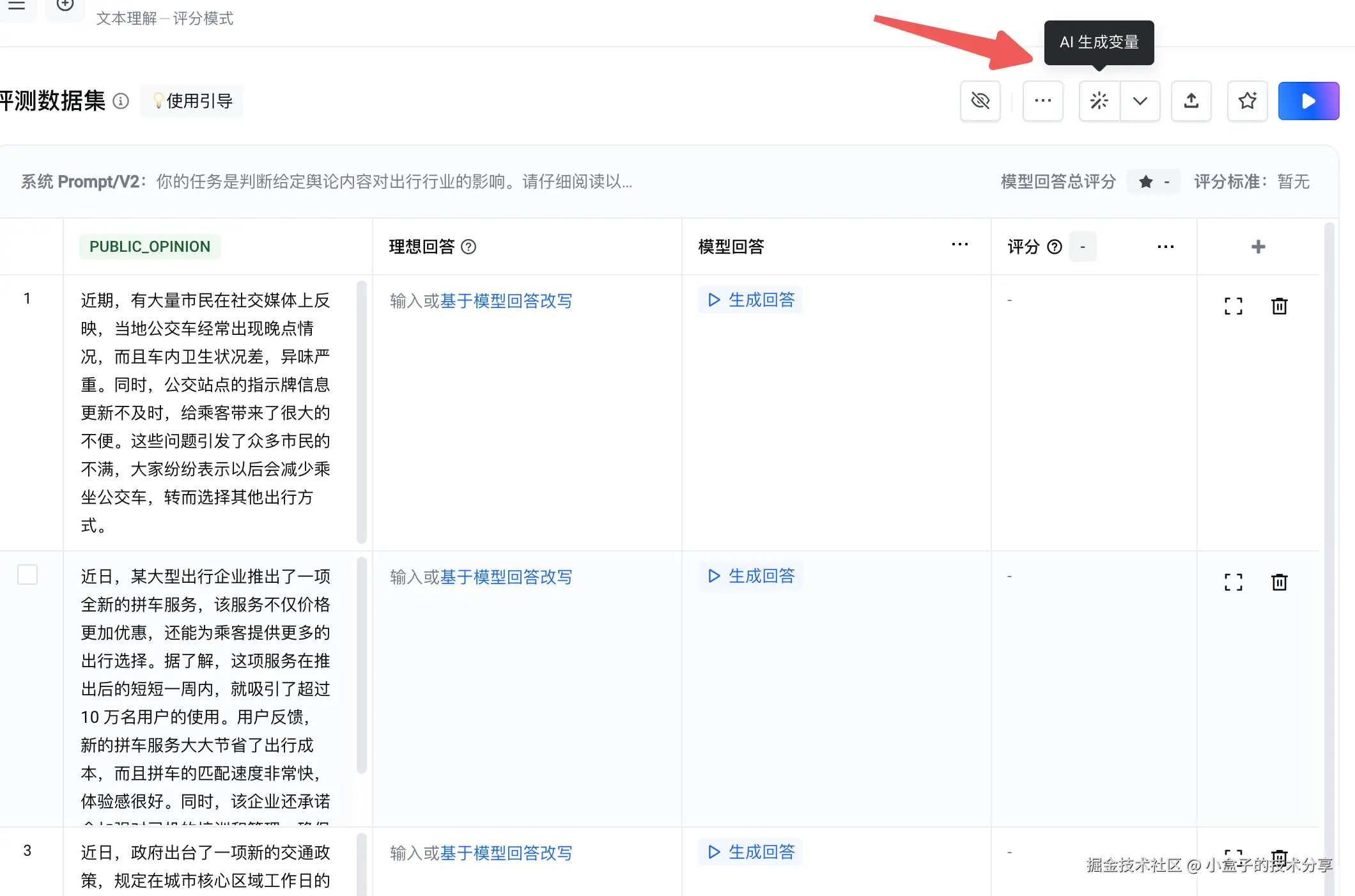Open the toolbar three-dots more menu

pyautogui.click(x=1042, y=101)
